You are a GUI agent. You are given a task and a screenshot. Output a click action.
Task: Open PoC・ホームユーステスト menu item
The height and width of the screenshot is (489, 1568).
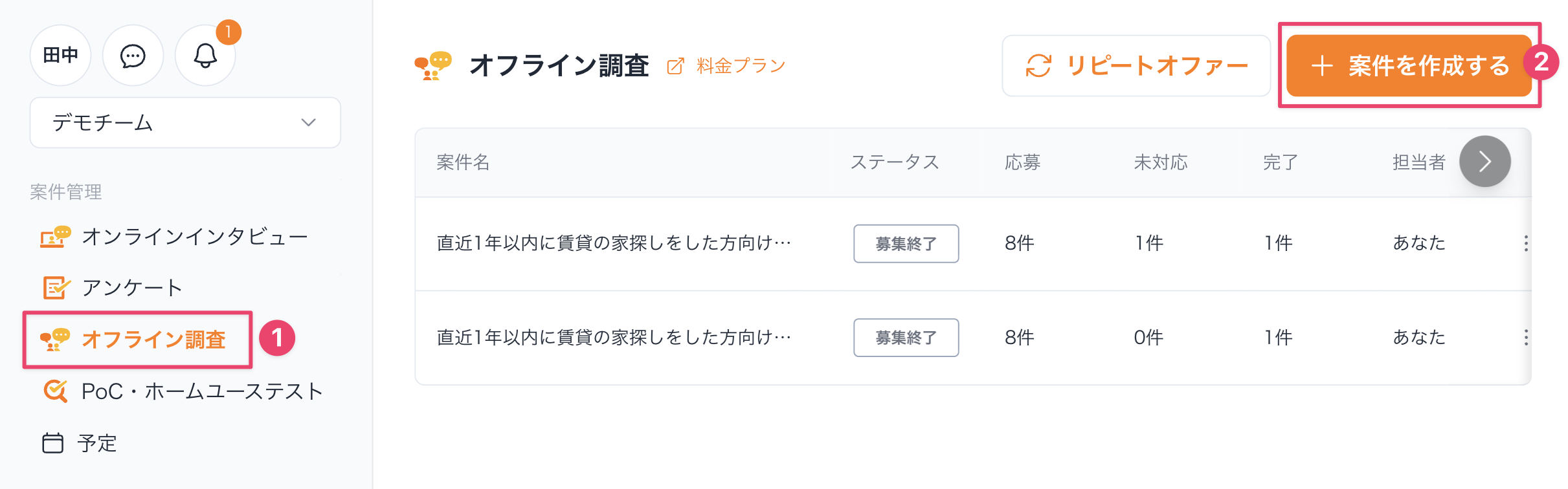(201, 391)
